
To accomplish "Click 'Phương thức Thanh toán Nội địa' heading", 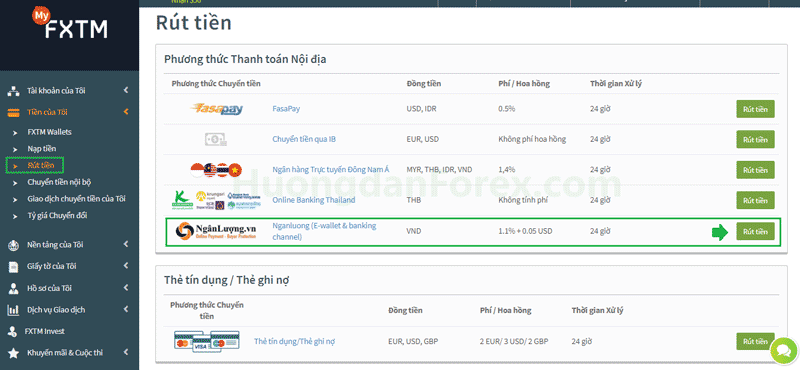I will tap(245, 59).
